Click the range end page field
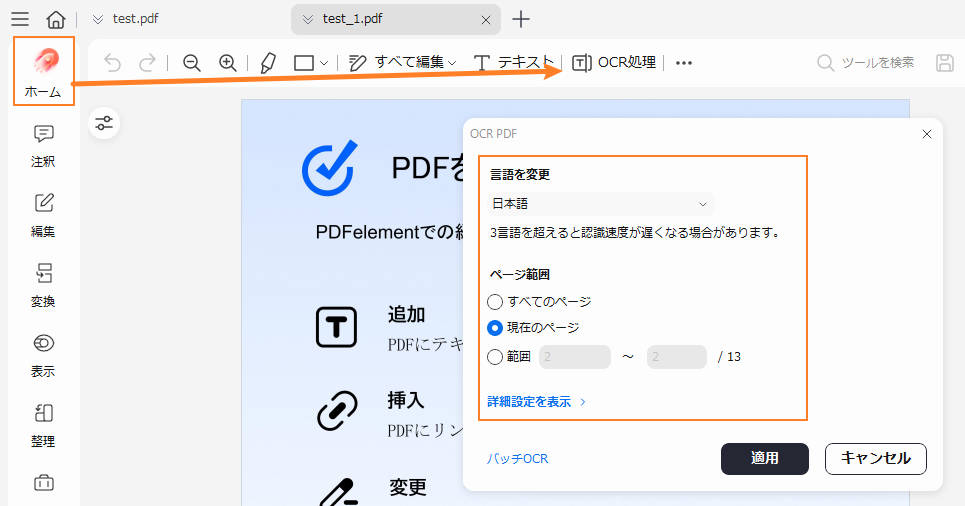The image size is (965, 506). (676, 357)
